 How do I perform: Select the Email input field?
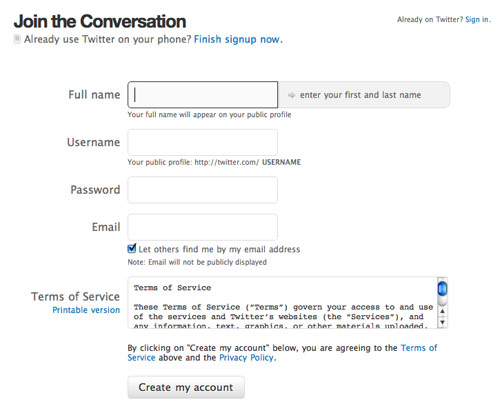(x=202, y=227)
